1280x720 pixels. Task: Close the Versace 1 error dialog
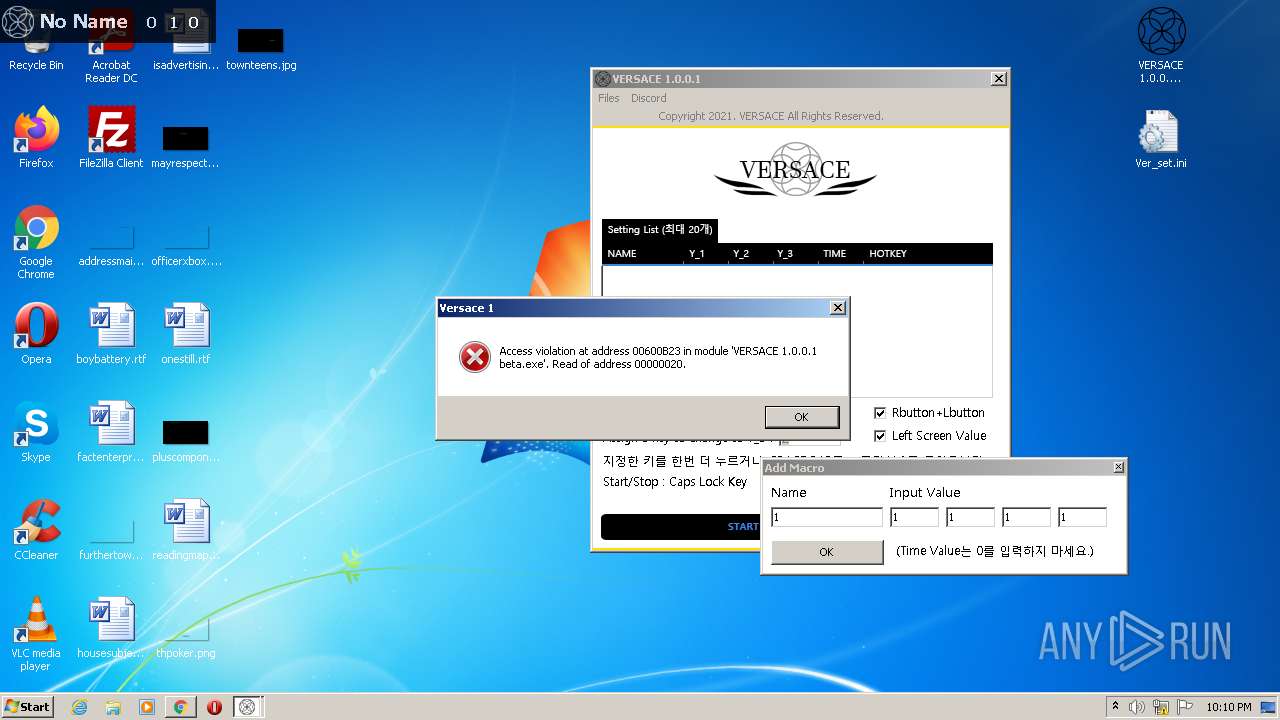click(x=838, y=308)
